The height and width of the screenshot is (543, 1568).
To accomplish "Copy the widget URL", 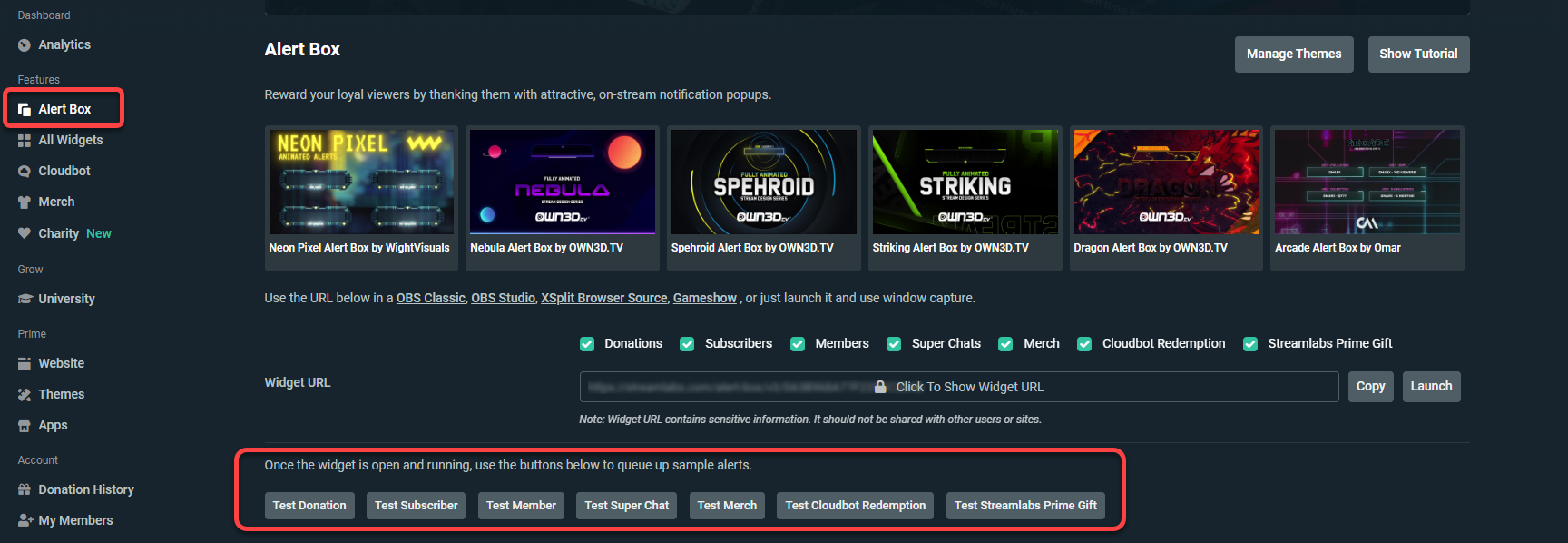I will [1370, 387].
